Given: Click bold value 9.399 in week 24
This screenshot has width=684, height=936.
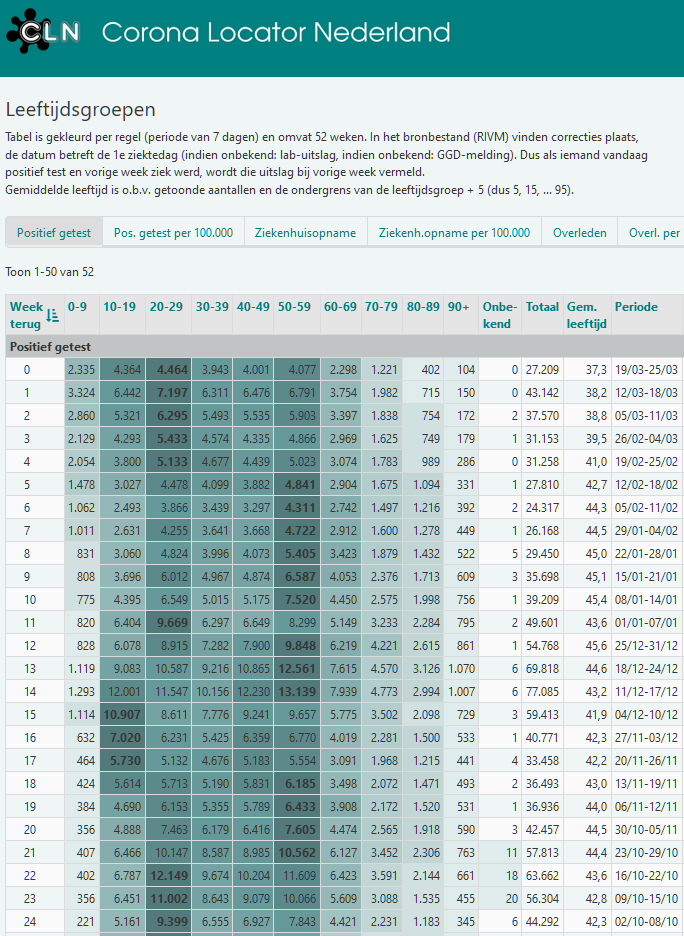Looking at the screenshot, I should pos(168,922).
